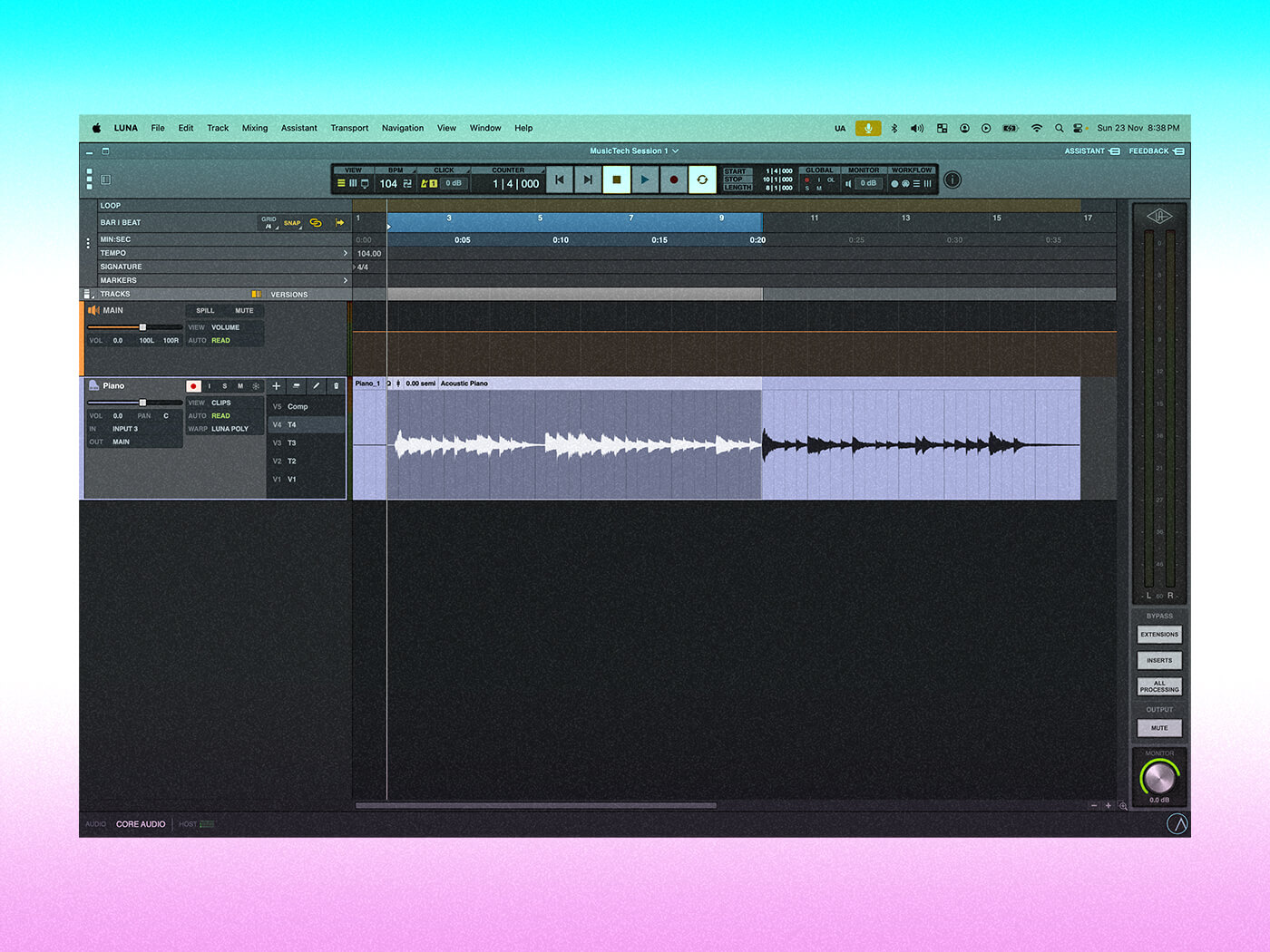The height and width of the screenshot is (952, 1270).
Task: Click the yellow link icon beside Snap
Action: pos(316,223)
